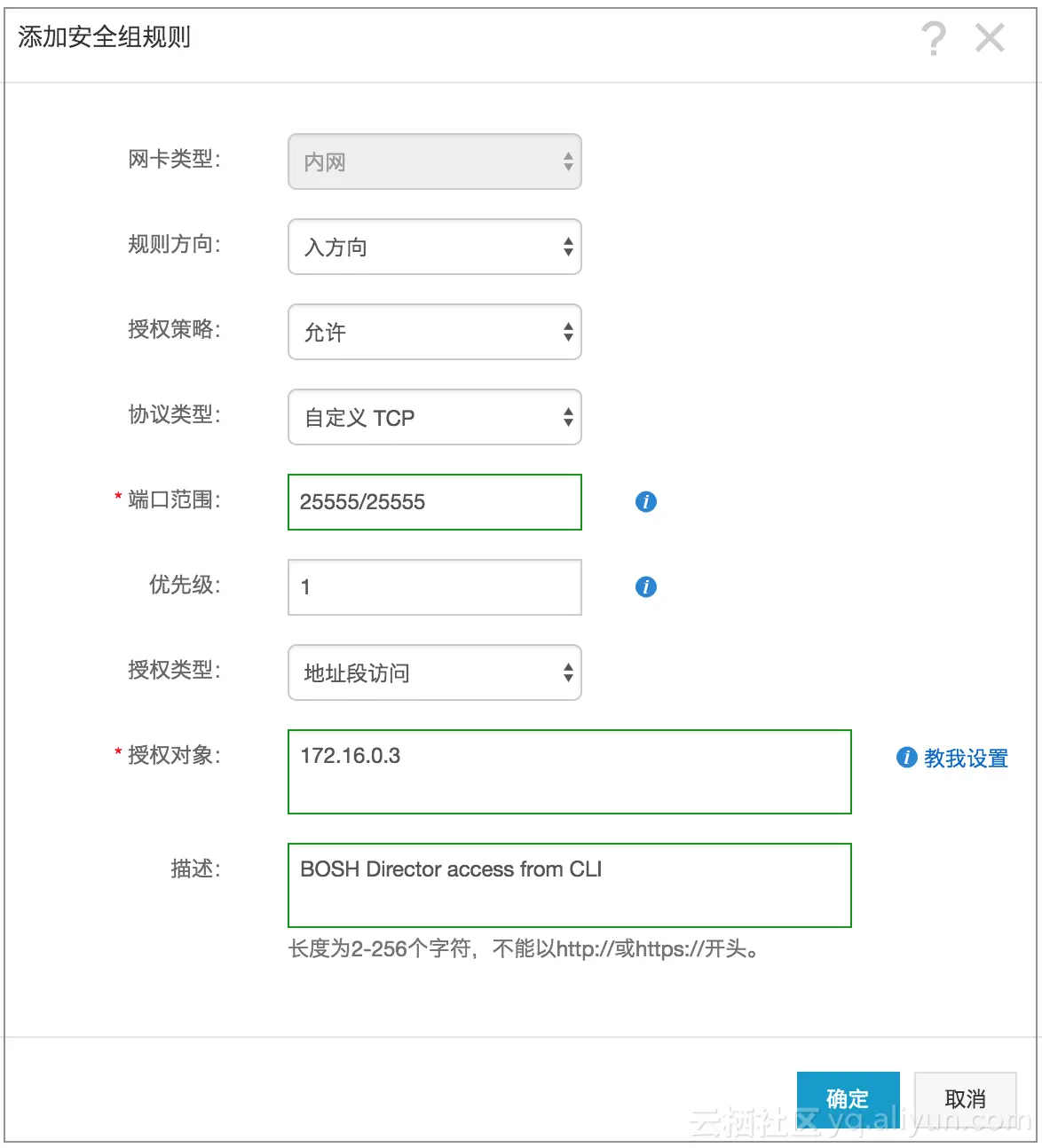Close the add security group rule dialog
Viewport: 1042px width, 1148px height.
(x=990, y=39)
